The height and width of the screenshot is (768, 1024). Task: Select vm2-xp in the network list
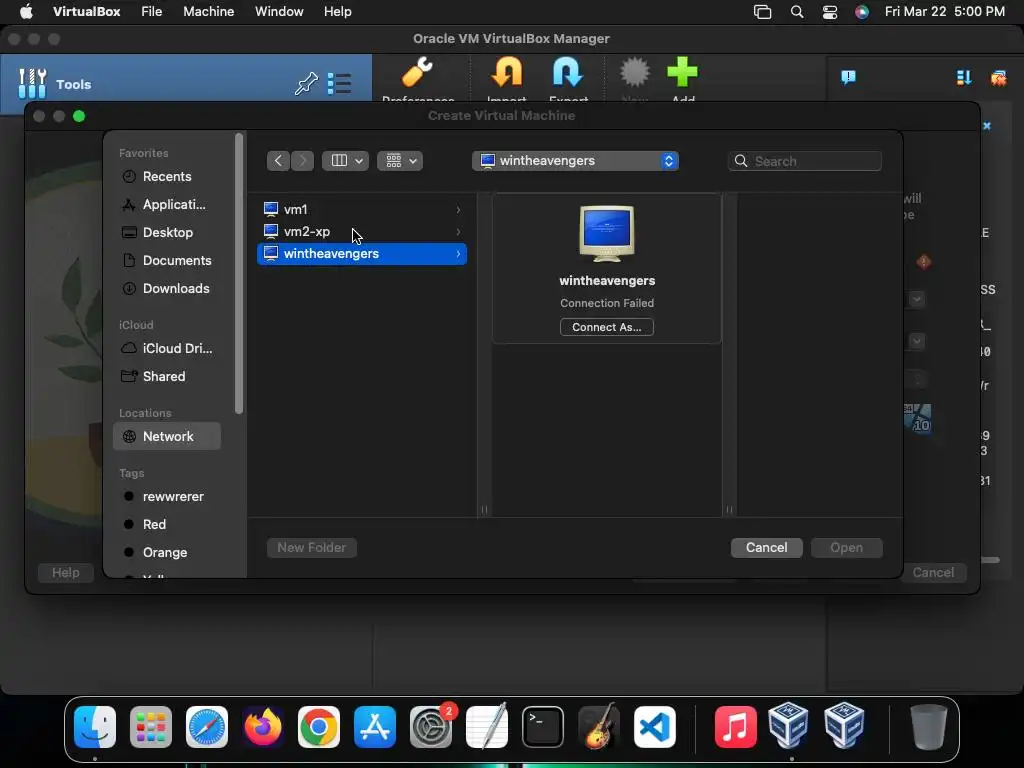(x=362, y=232)
